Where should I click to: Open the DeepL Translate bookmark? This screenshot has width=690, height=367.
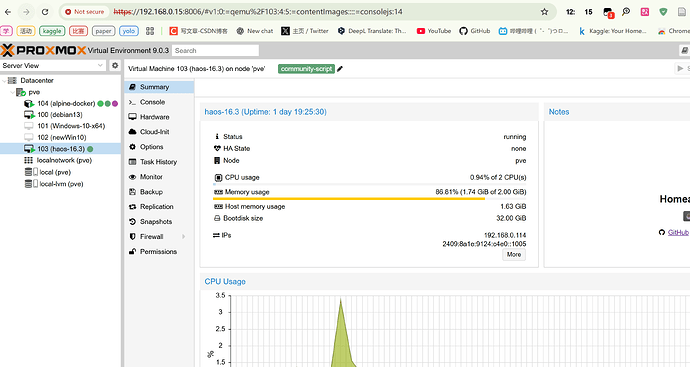(x=372, y=31)
